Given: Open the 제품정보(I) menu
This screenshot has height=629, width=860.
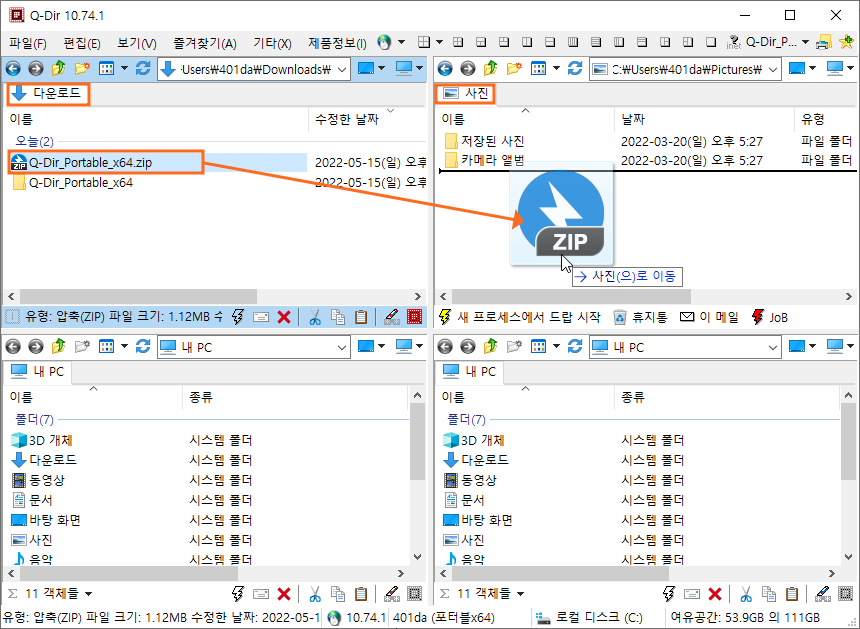Looking at the screenshot, I should (x=337, y=43).
